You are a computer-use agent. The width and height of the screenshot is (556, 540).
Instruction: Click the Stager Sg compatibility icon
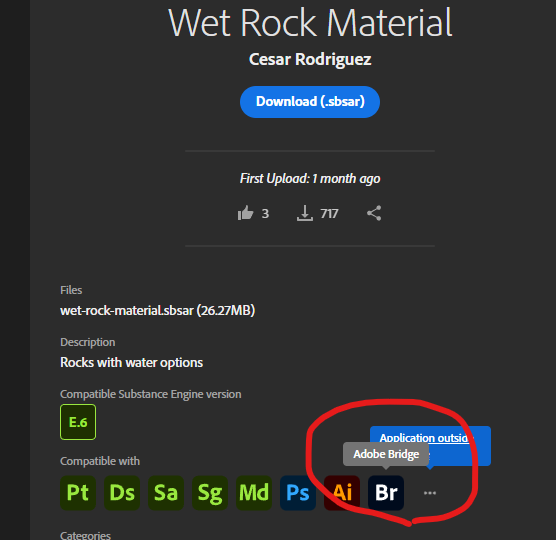point(210,493)
